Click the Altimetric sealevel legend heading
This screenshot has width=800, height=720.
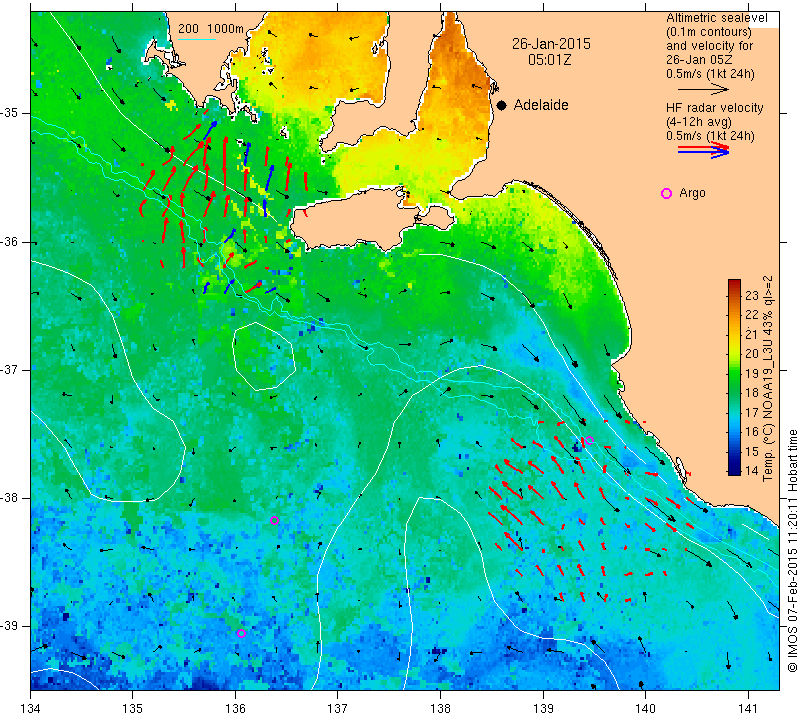pyautogui.click(x=716, y=18)
